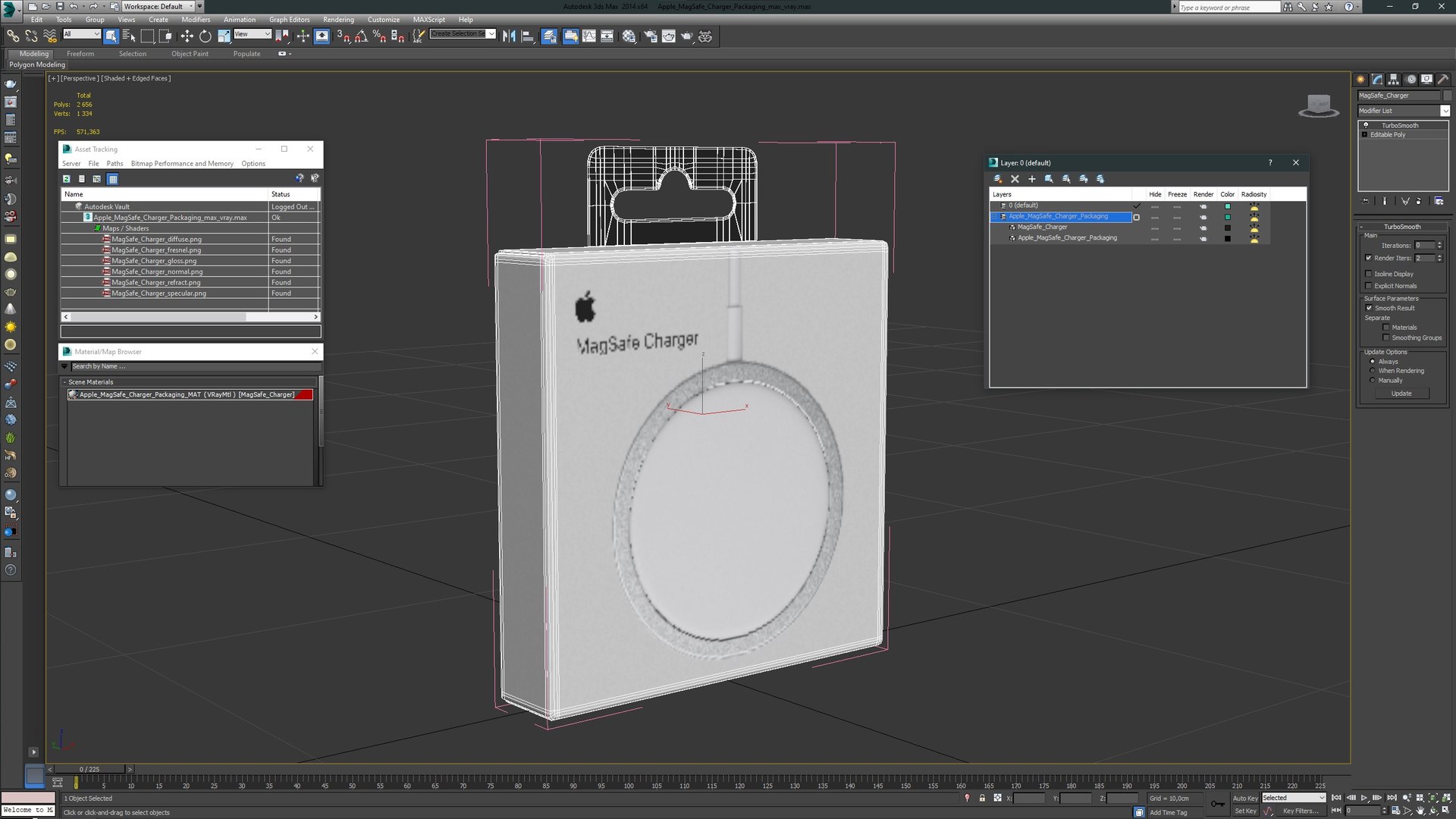Click the Set Keys key icon
The height and width of the screenshot is (819, 1456).
pyautogui.click(x=1217, y=804)
